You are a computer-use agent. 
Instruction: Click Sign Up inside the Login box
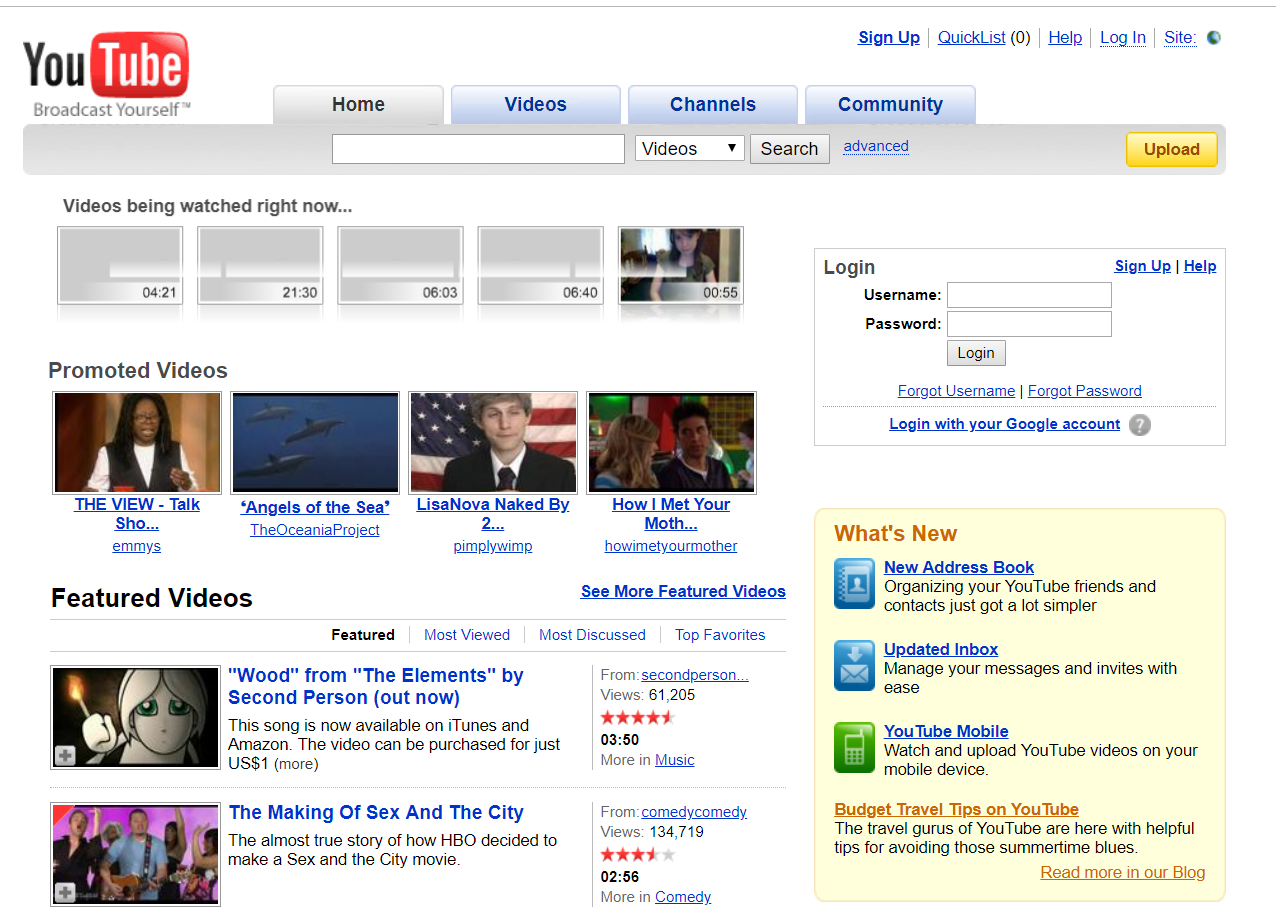(1143, 266)
